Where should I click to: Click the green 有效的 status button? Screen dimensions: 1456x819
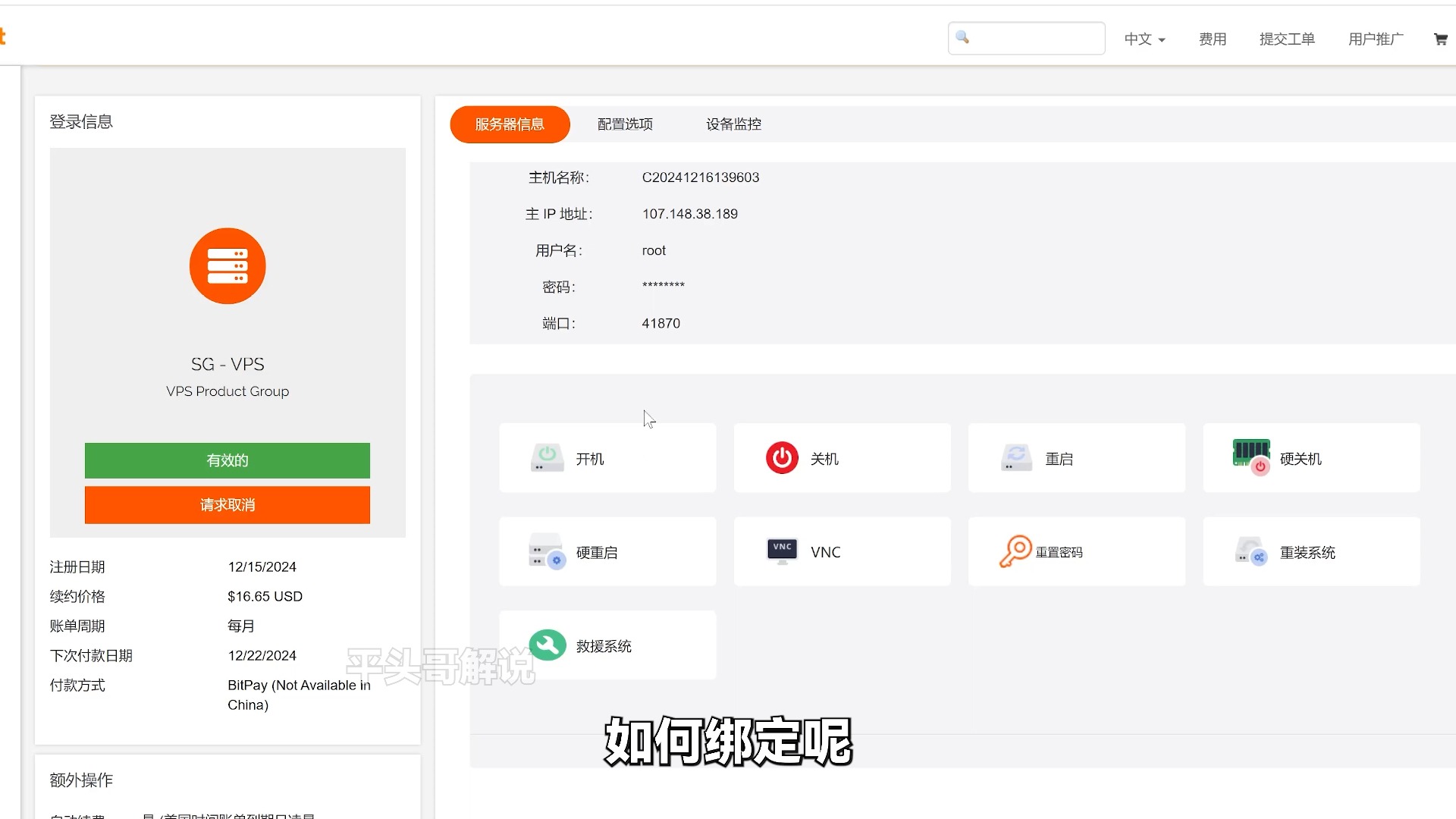tap(227, 460)
